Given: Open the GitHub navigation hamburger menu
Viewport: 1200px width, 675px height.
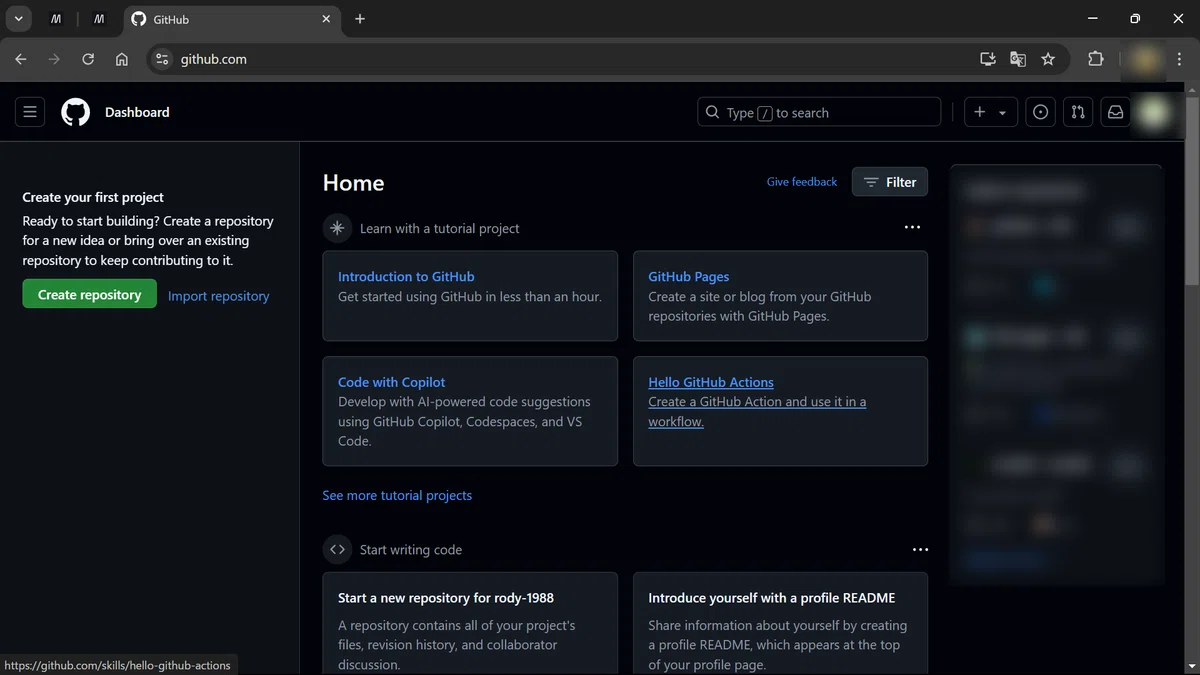Looking at the screenshot, I should pyautogui.click(x=30, y=112).
